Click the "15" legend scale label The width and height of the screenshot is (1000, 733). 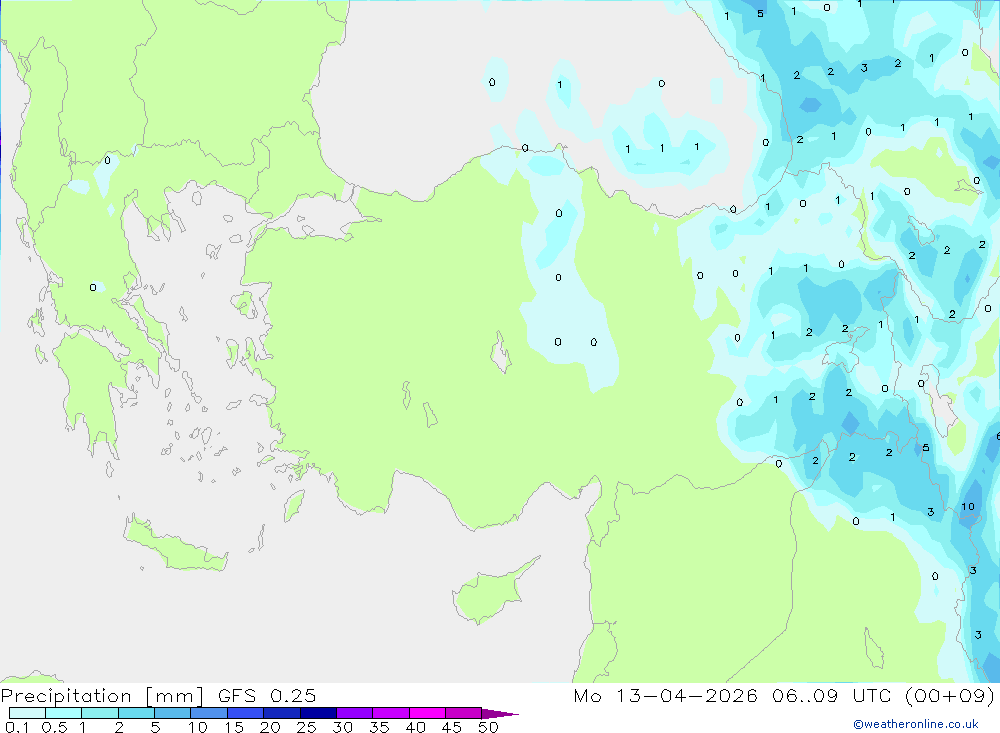234,727
